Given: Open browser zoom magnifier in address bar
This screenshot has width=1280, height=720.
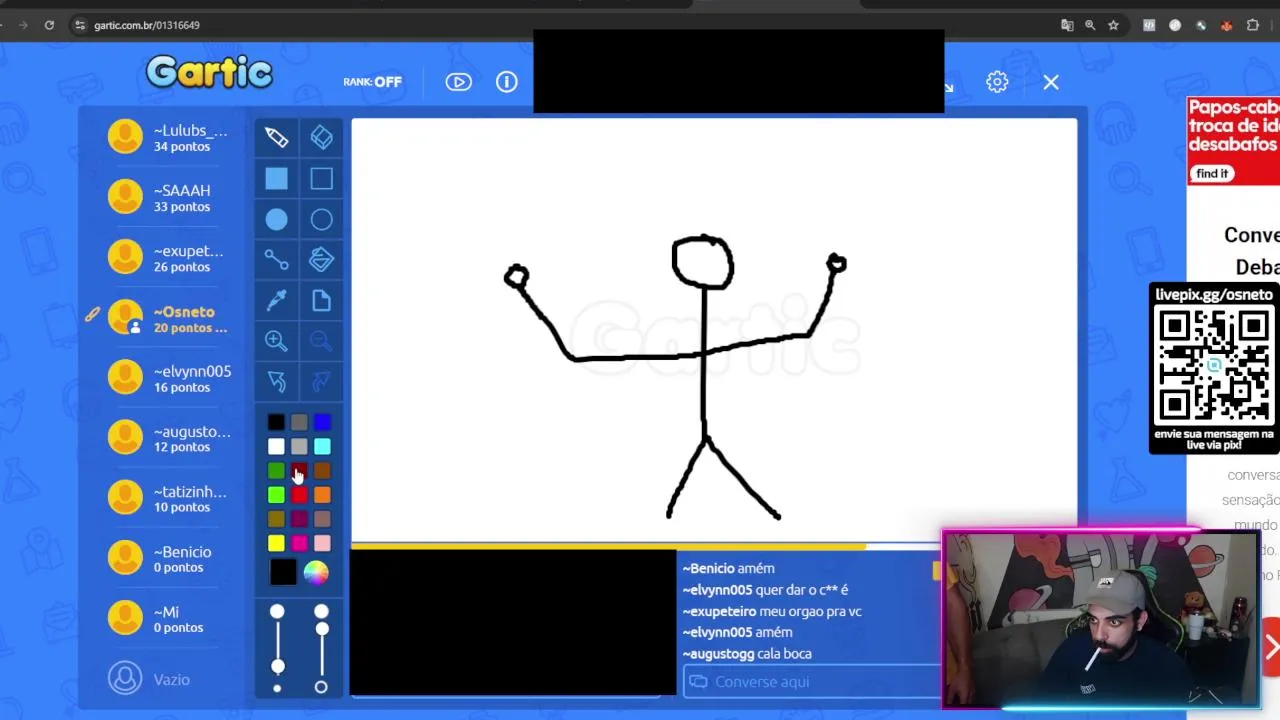Looking at the screenshot, I should (x=1090, y=25).
